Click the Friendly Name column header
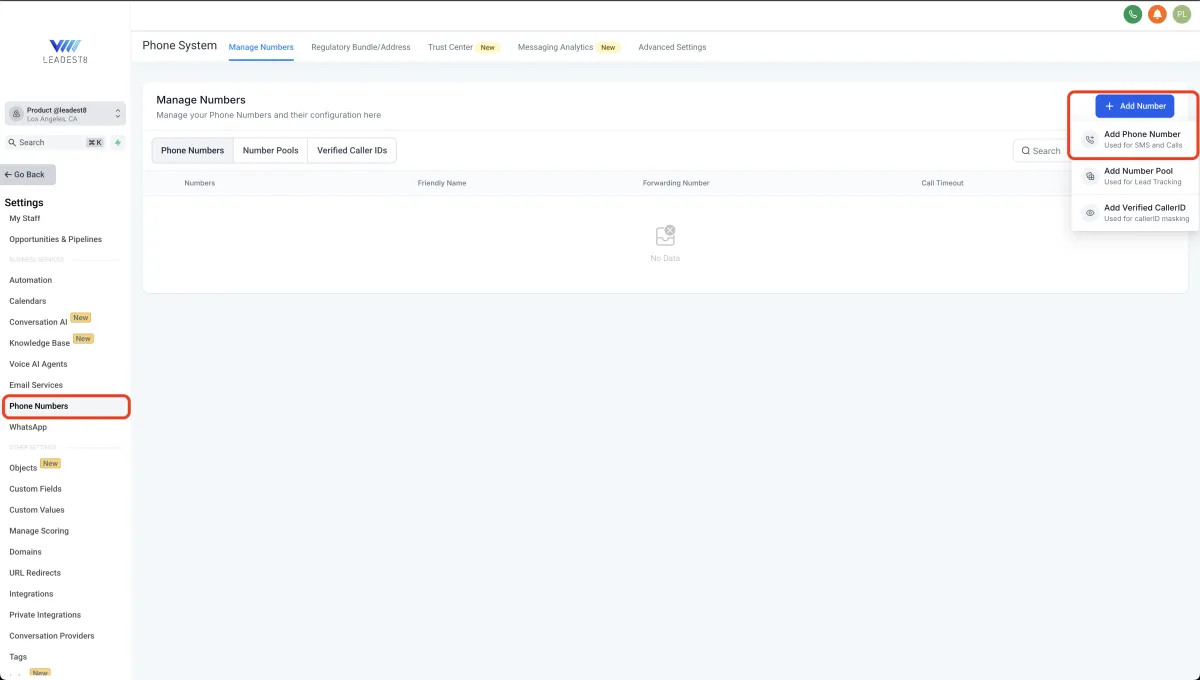 [x=442, y=183]
